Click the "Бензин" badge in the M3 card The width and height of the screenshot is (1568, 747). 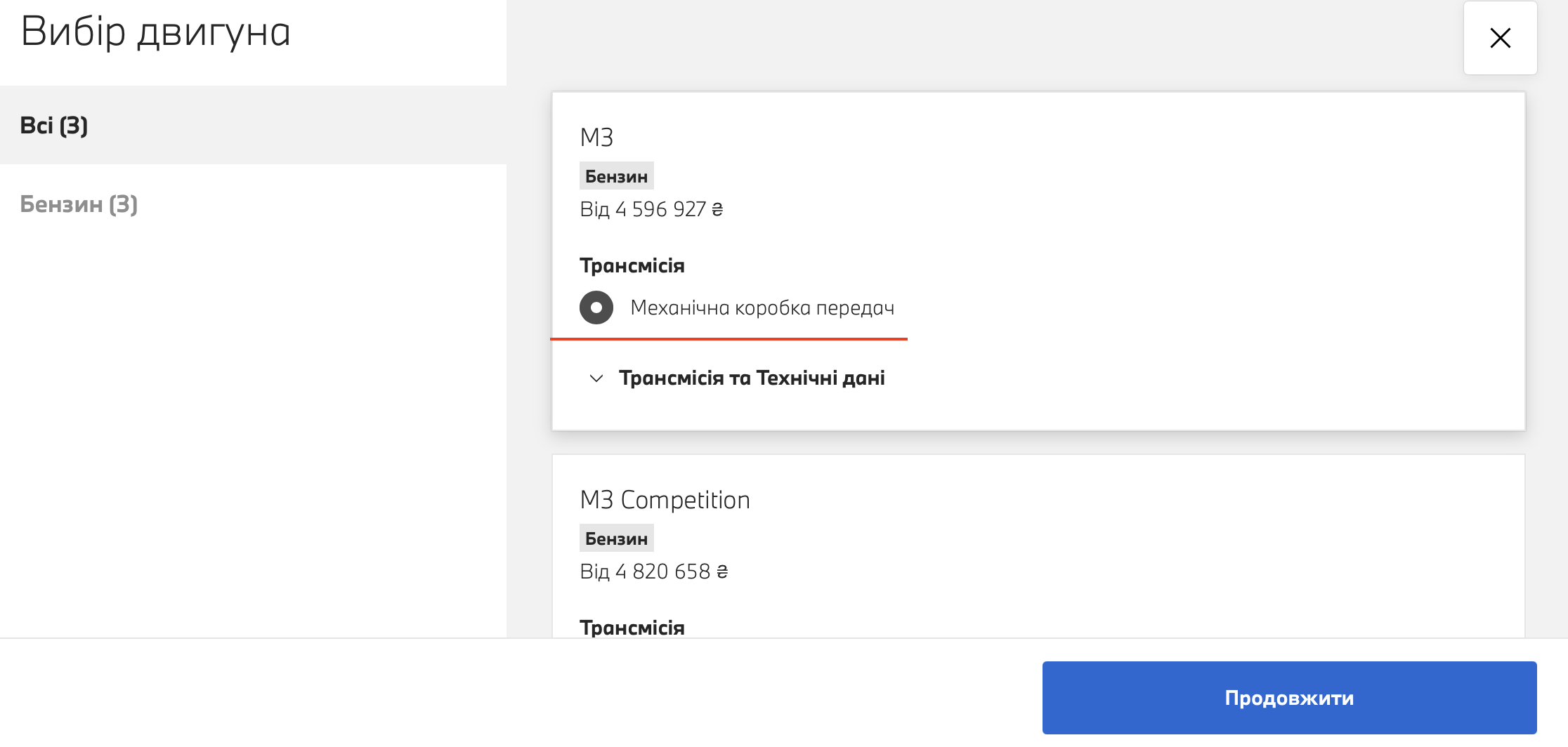(x=616, y=176)
